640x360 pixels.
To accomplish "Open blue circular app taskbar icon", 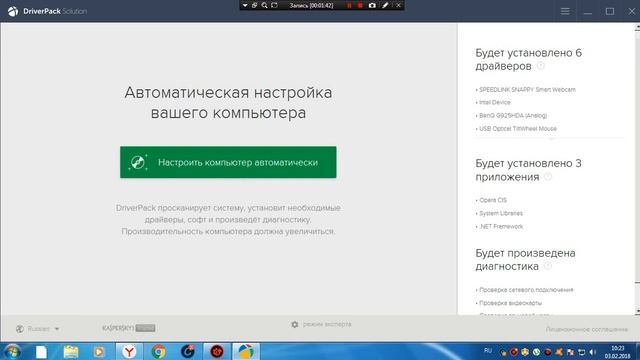I will coord(188,351).
